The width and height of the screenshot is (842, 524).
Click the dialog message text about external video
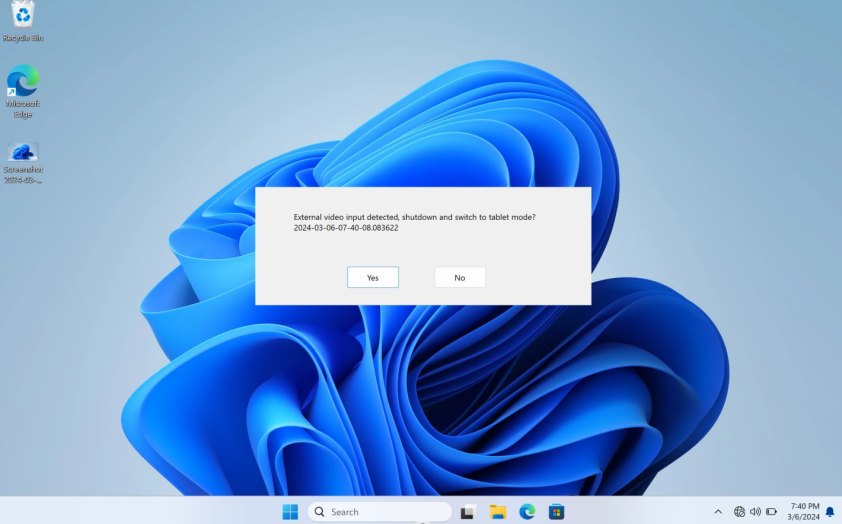click(x=414, y=217)
